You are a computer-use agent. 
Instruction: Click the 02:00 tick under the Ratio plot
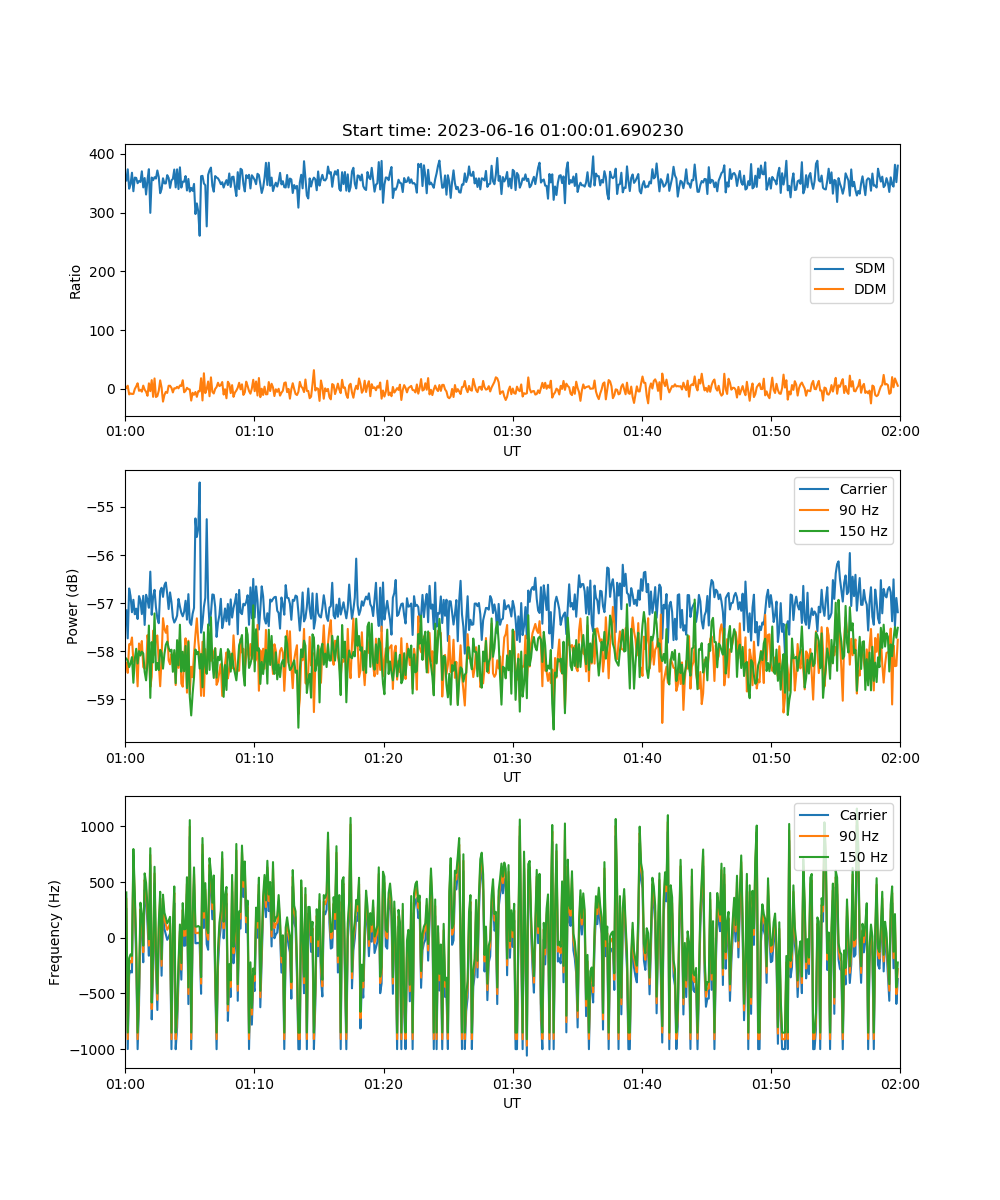point(899,431)
